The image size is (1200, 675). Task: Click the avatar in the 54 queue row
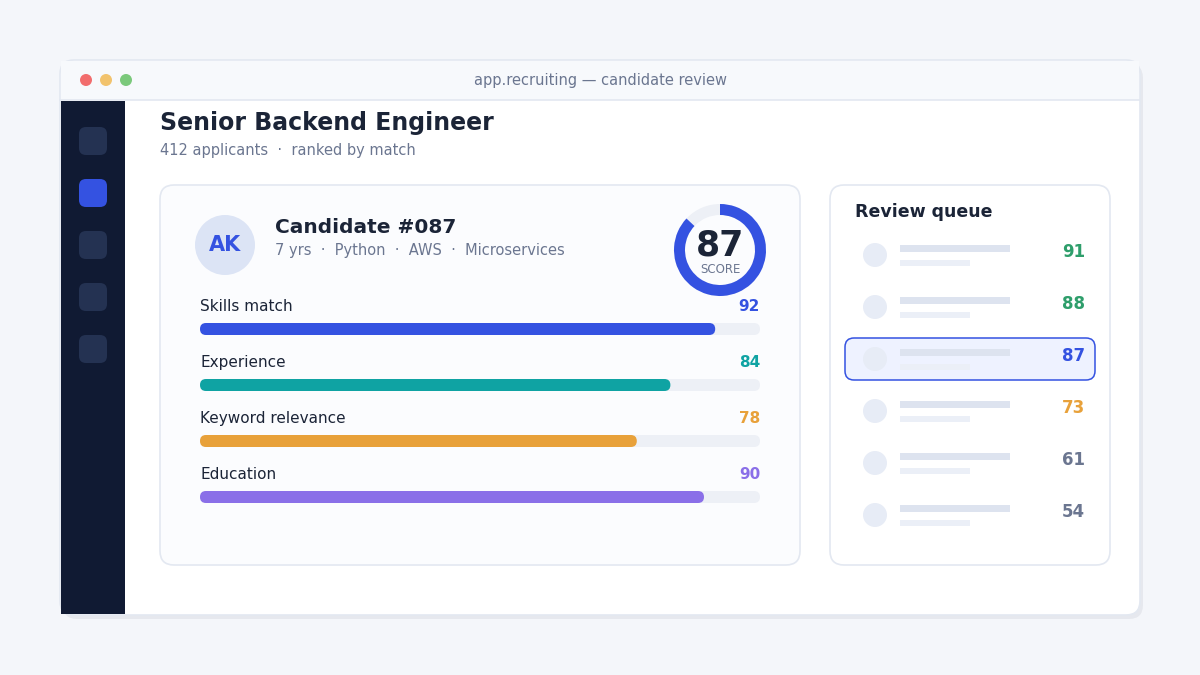coord(875,515)
